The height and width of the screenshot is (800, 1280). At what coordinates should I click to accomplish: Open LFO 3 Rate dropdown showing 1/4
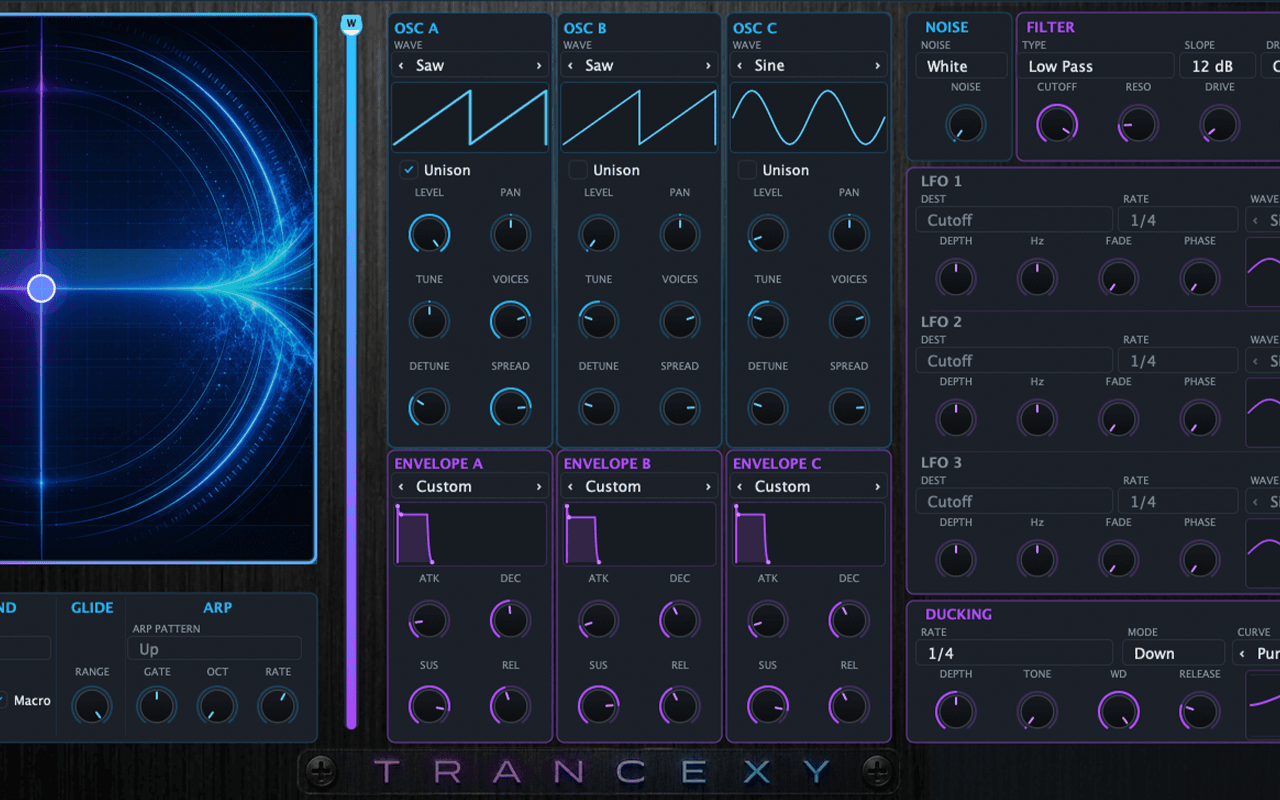pyautogui.click(x=1178, y=502)
